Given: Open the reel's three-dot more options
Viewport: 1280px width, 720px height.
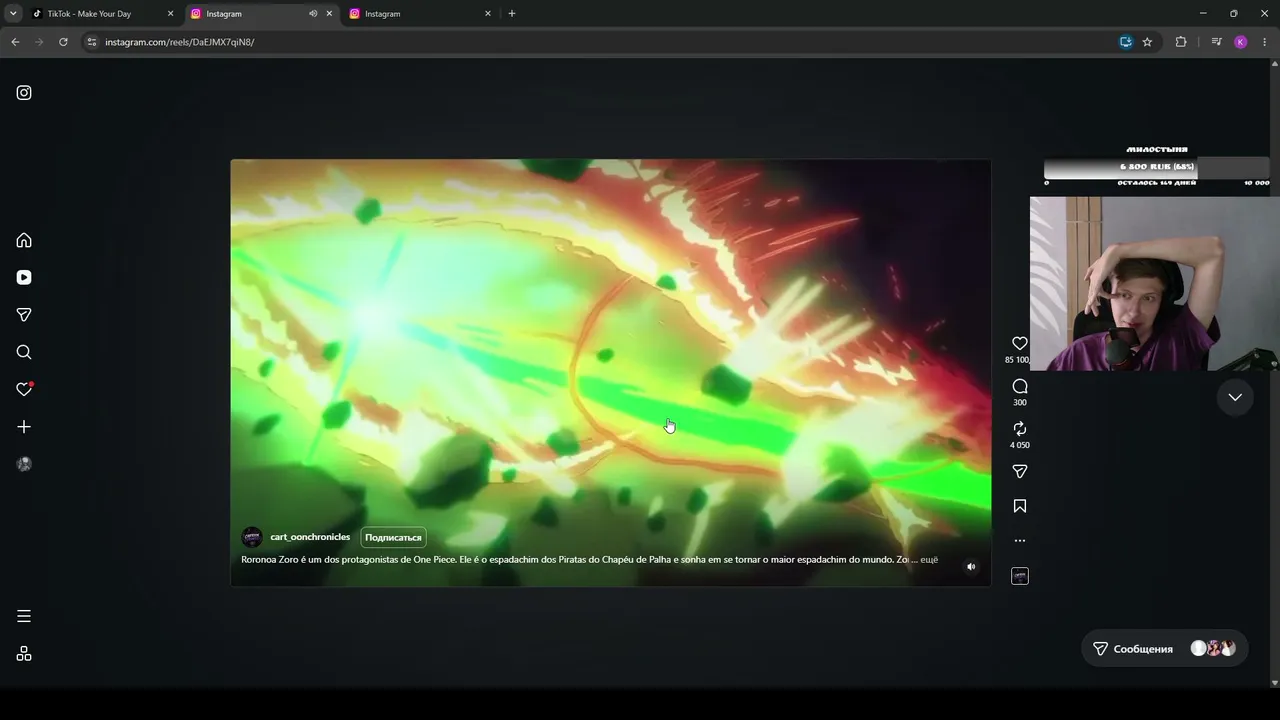Looking at the screenshot, I should tap(1020, 541).
